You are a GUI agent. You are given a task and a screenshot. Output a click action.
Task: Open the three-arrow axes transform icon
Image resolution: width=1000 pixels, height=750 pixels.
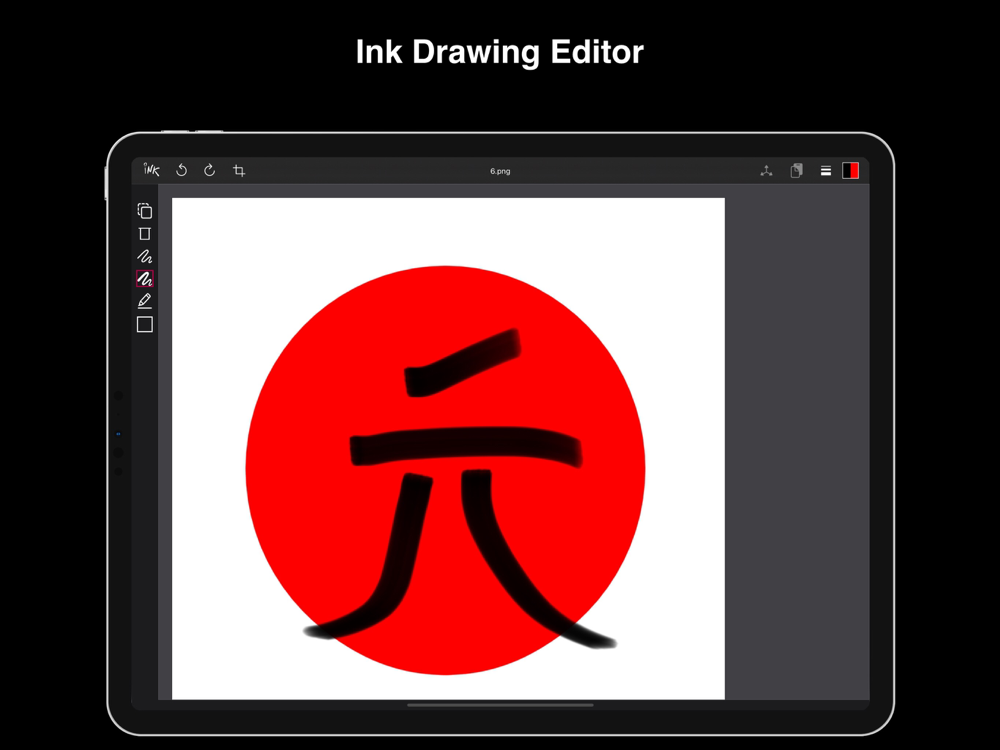coord(767,170)
